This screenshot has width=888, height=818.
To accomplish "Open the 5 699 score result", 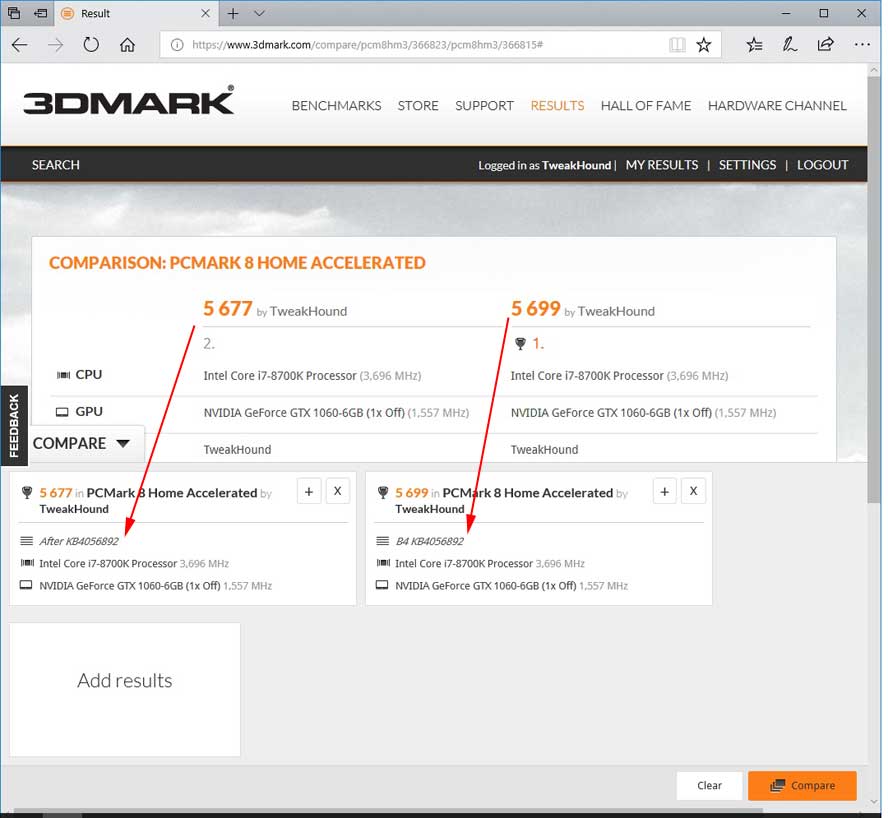I will click(535, 309).
